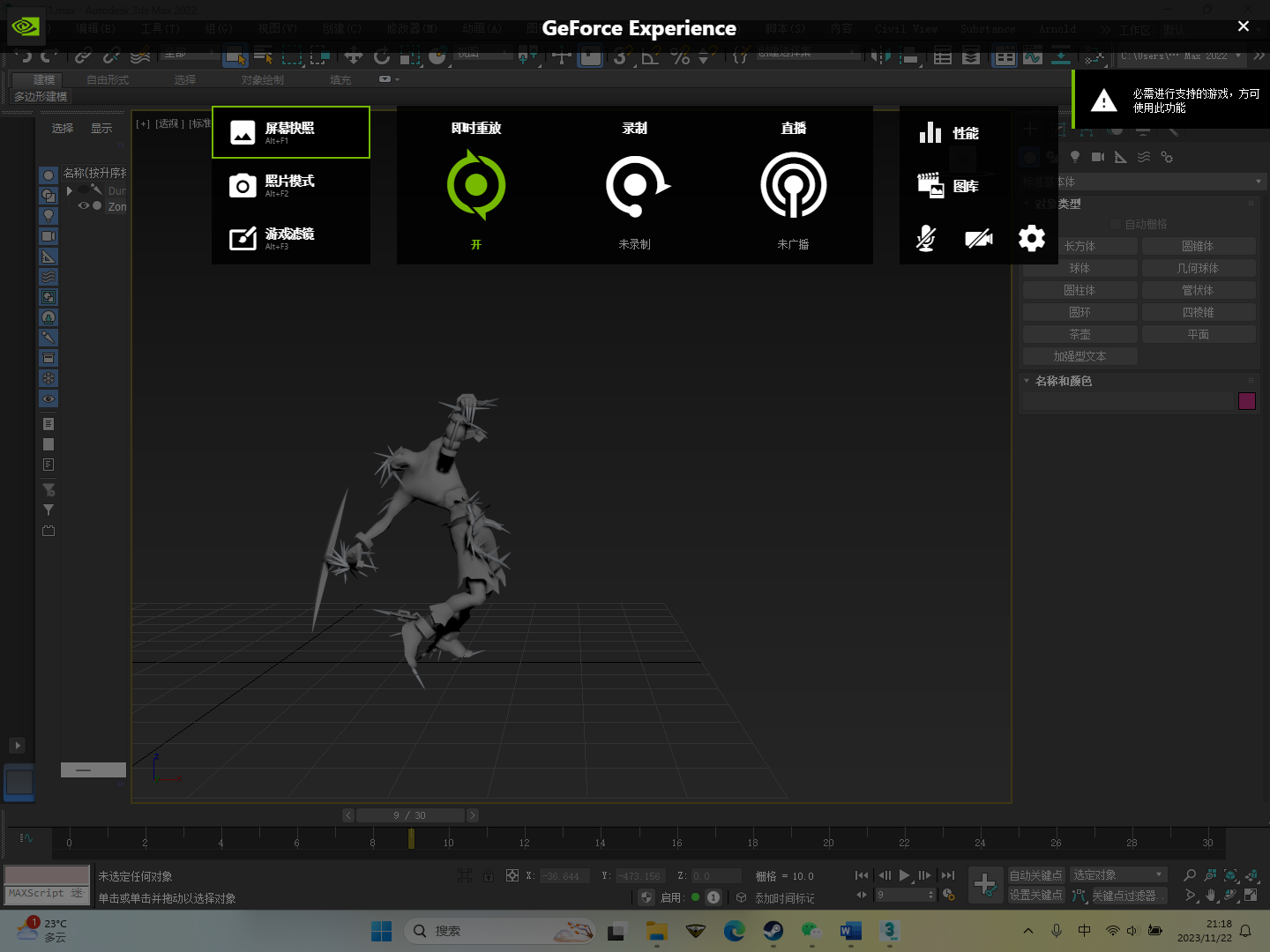The height and width of the screenshot is (952, 1270).
Task: Click the NVIDIA logo icon
Action: coord(26,26)
